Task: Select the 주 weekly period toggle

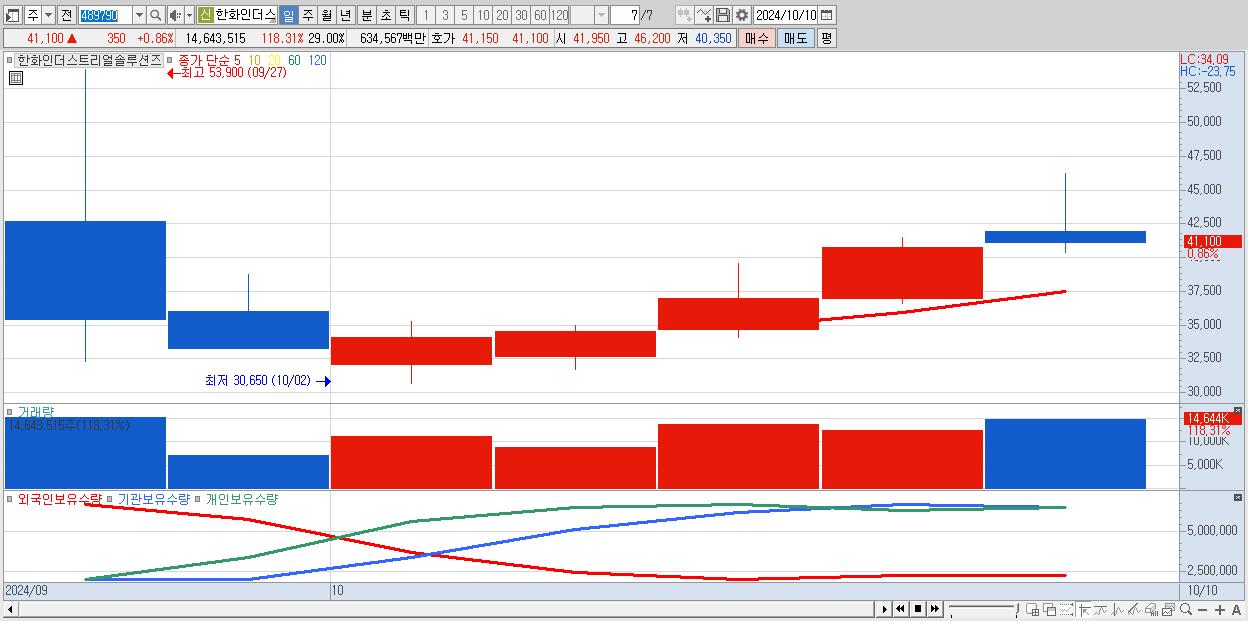Action: pyautogui.click(x=307, y=15)
